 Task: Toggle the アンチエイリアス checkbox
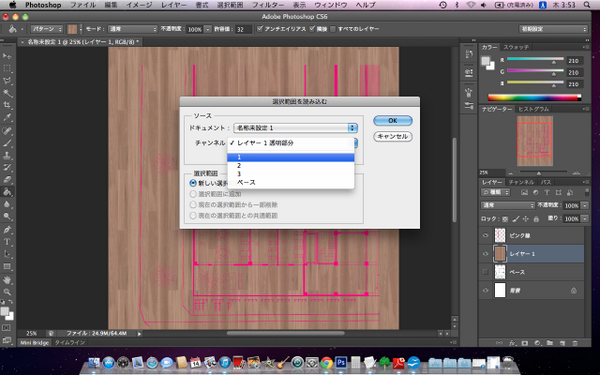[260, 29]
